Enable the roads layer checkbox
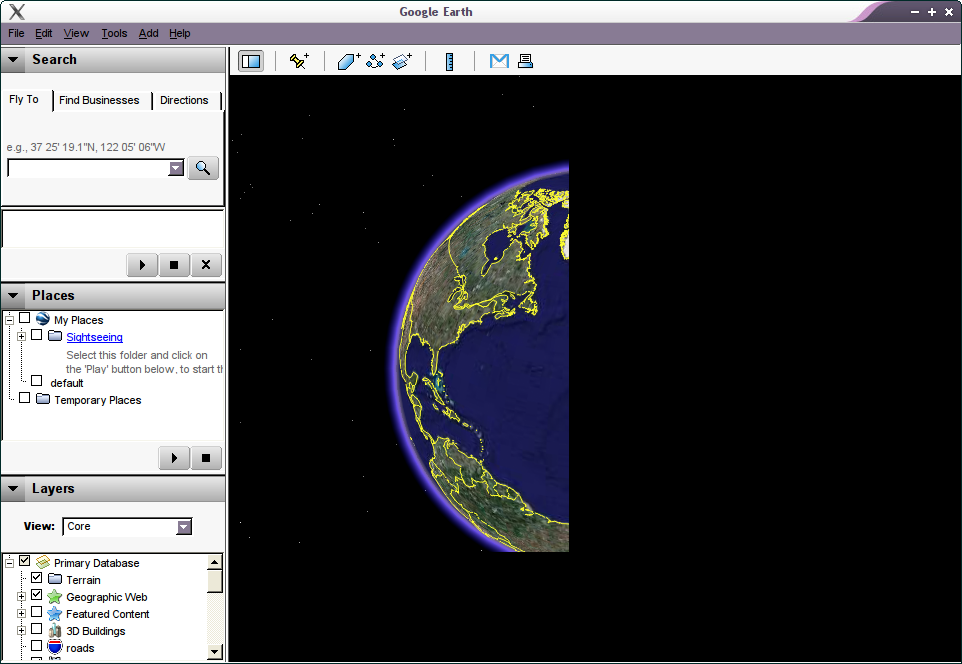The image size is (962, 664). (x=37, y=647)
